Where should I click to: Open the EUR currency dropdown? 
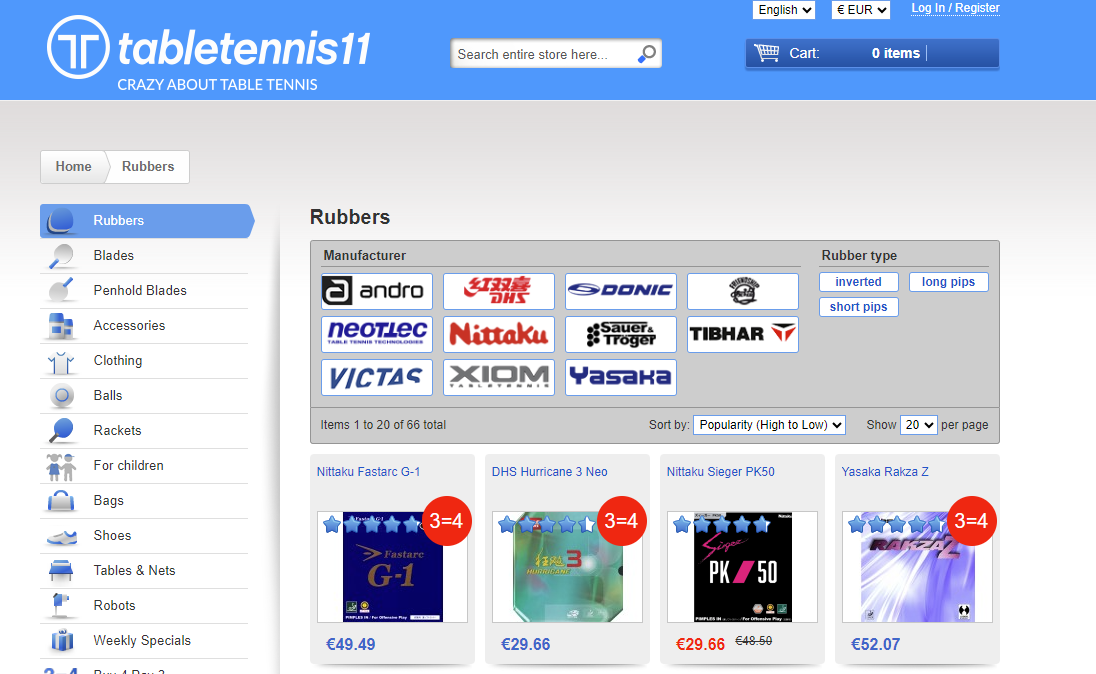pyautogui.click(x=860, y=10)
